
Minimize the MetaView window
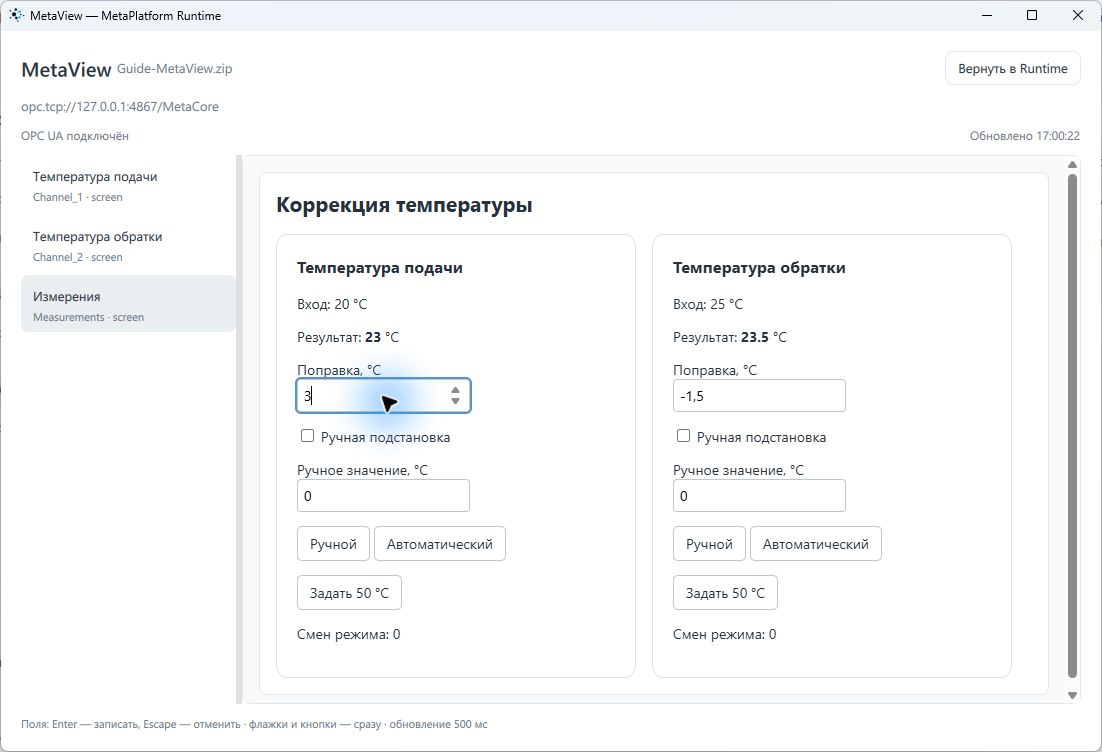point(987,15)
